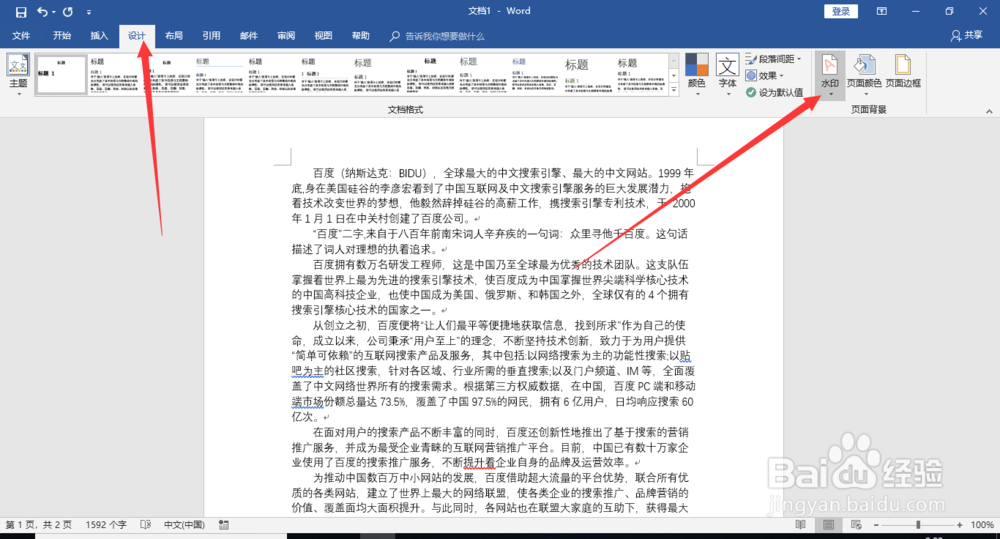Open the 页面颜色 page color menu

click(864, 75)
